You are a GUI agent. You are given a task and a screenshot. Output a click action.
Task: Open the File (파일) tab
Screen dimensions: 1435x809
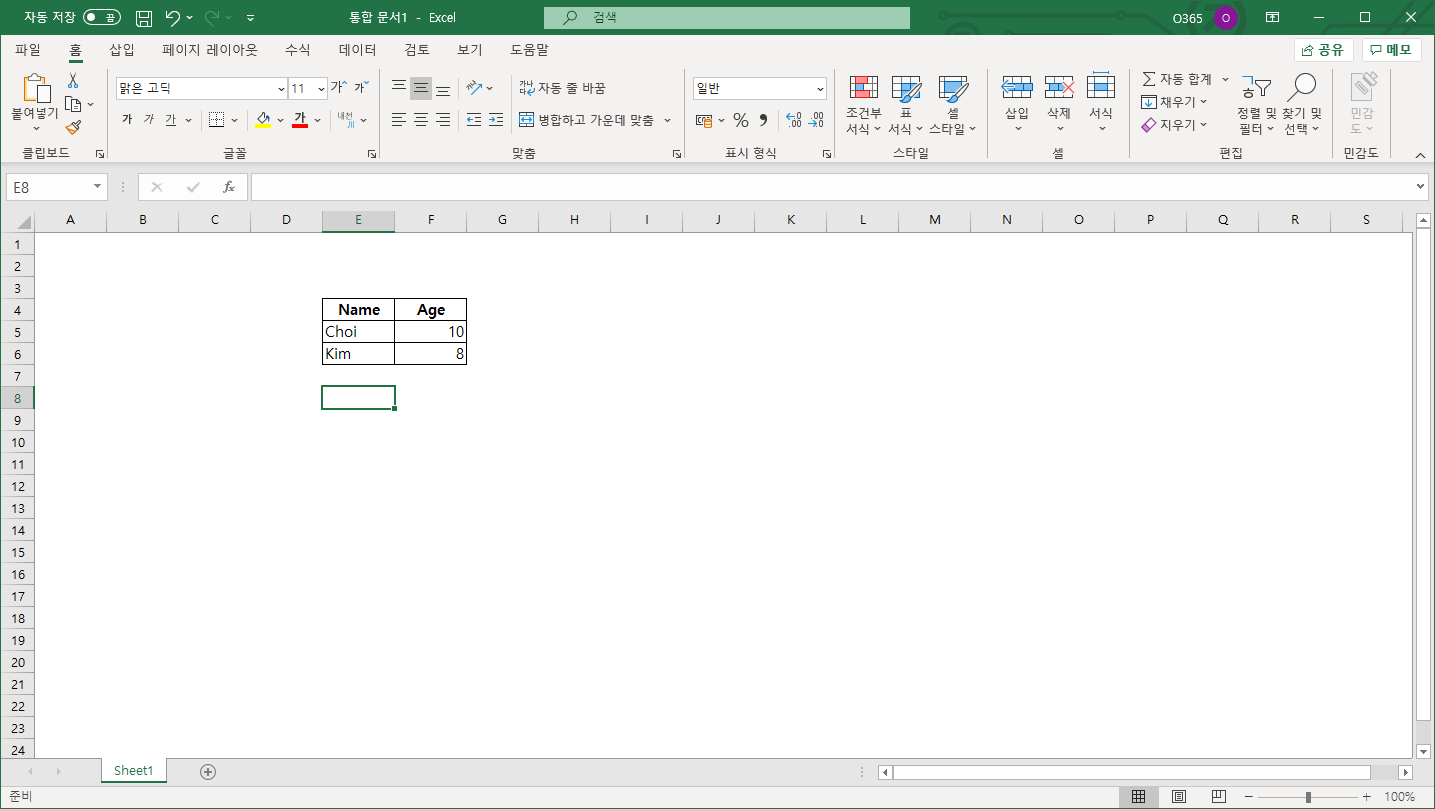pyautogui.click(x=28, y=50)
